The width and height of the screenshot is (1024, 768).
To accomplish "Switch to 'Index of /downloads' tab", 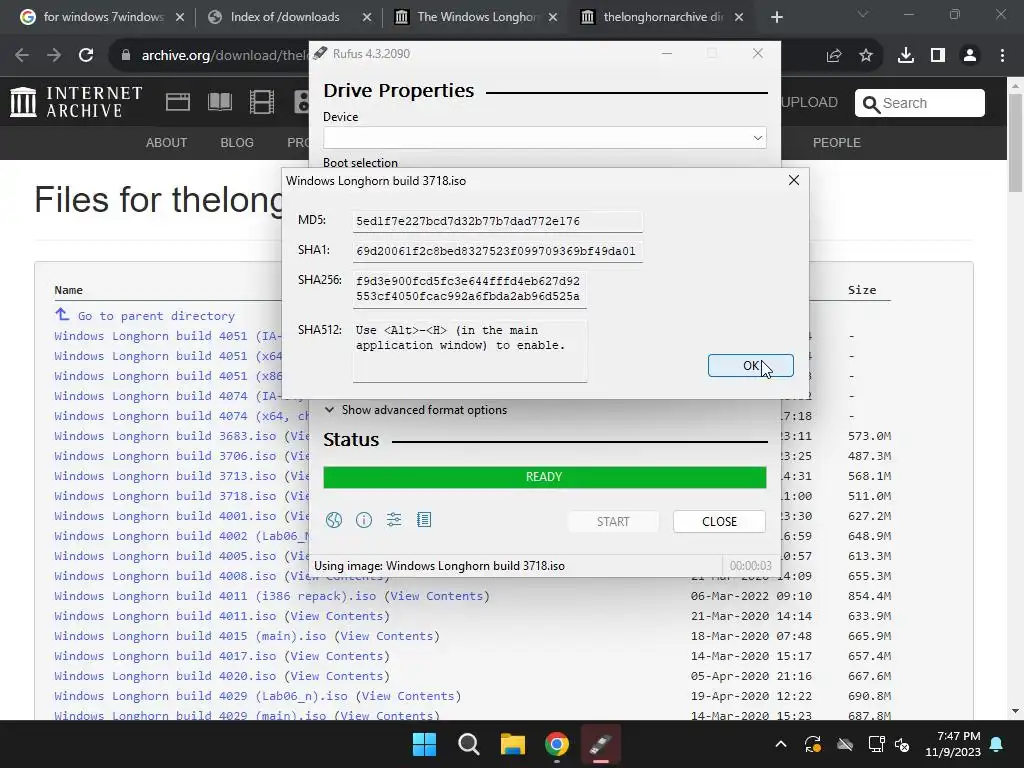I will [x=285, y=17].
